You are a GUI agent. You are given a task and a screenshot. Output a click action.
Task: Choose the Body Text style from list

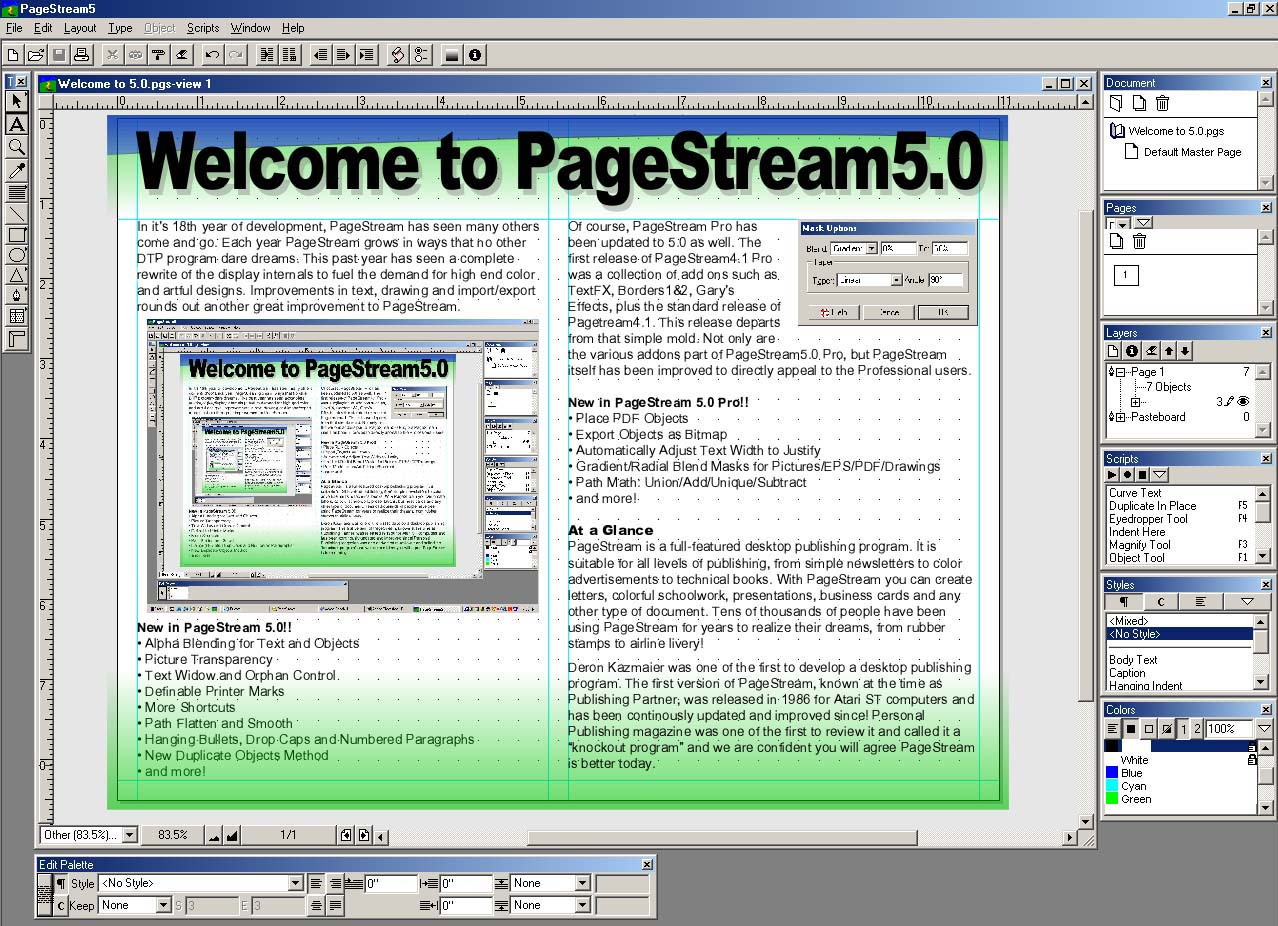point(1133,660)
